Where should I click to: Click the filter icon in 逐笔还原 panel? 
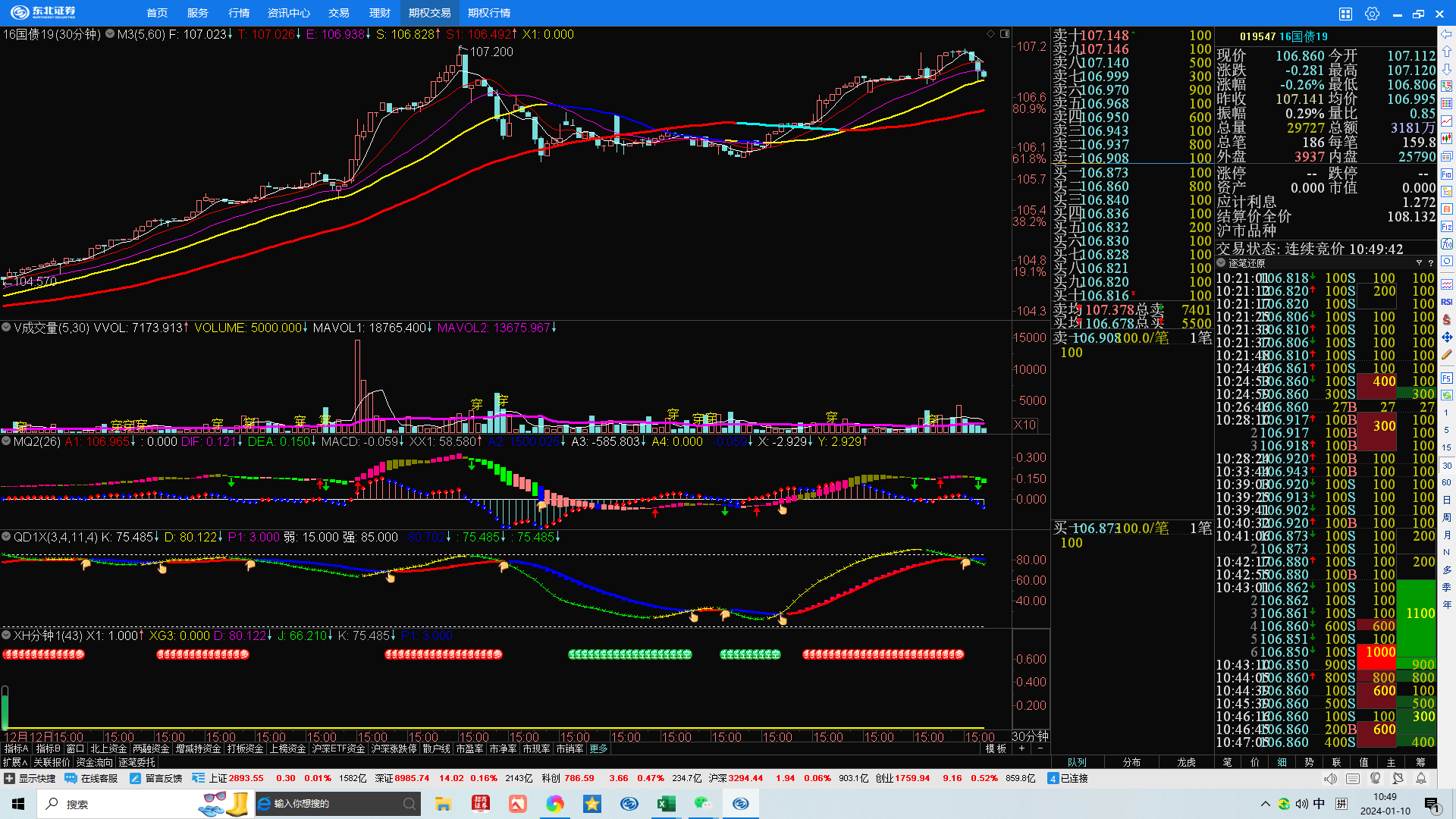[x=1419, y=263]
